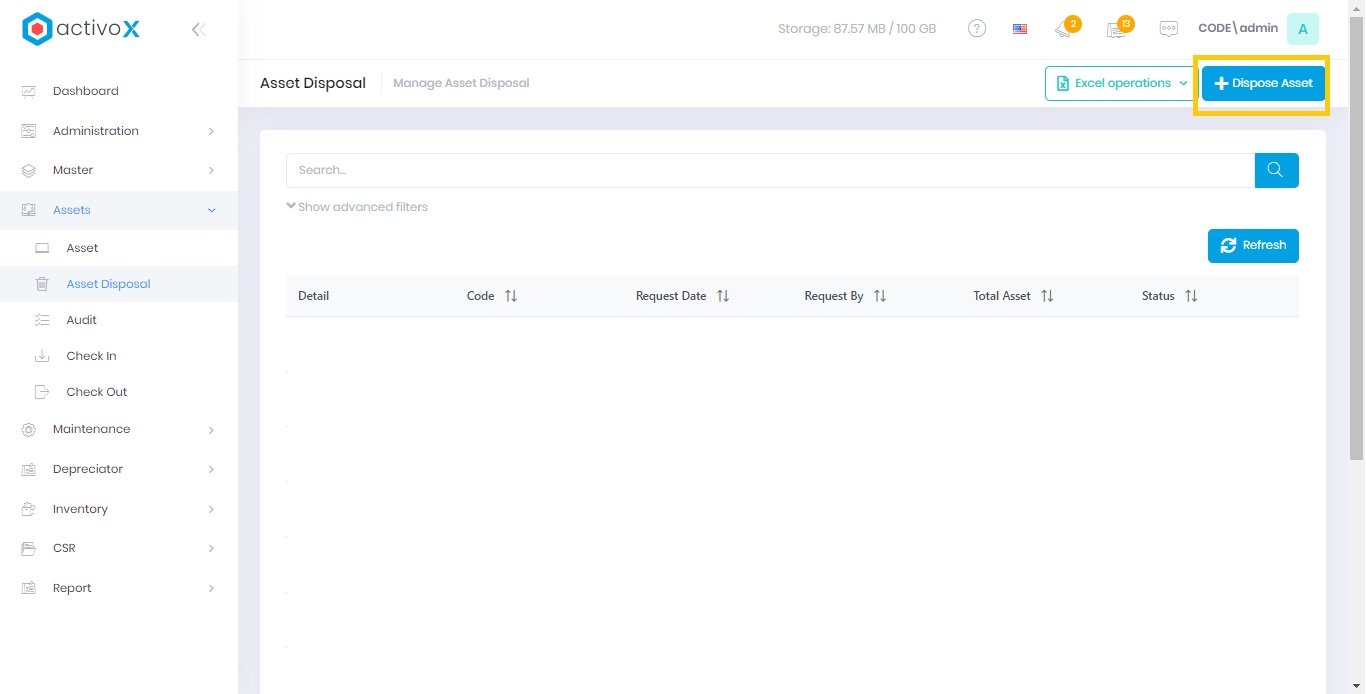Open the help question mark icon
Image resolution: width=1366 pixels, height=694 pixels.
977,29
